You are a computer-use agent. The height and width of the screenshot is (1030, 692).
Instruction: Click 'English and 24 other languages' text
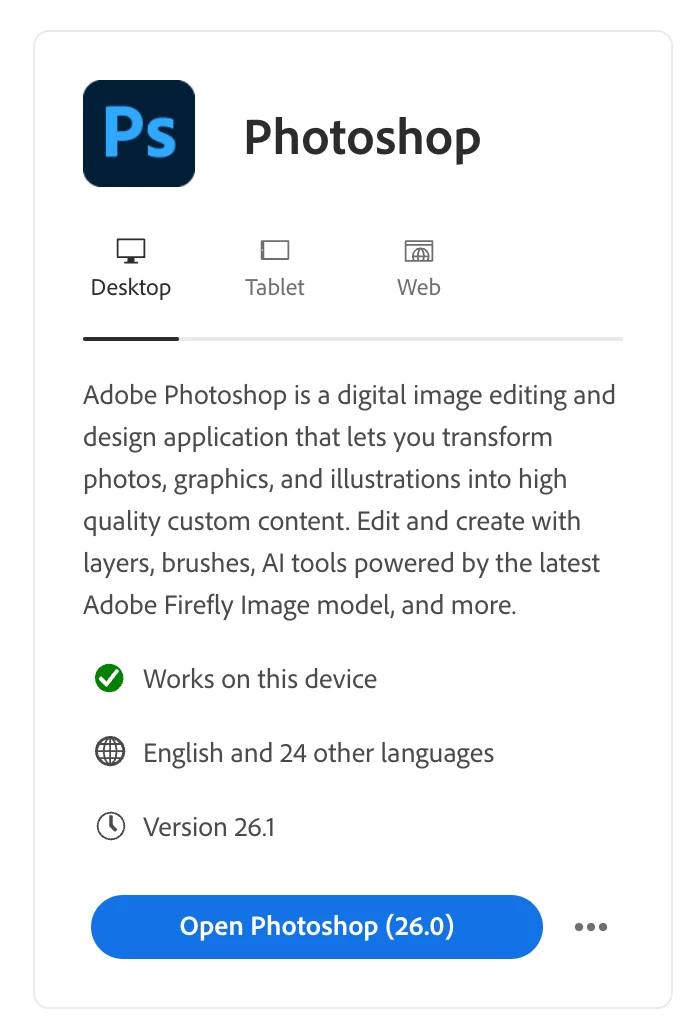click(319, 753)
